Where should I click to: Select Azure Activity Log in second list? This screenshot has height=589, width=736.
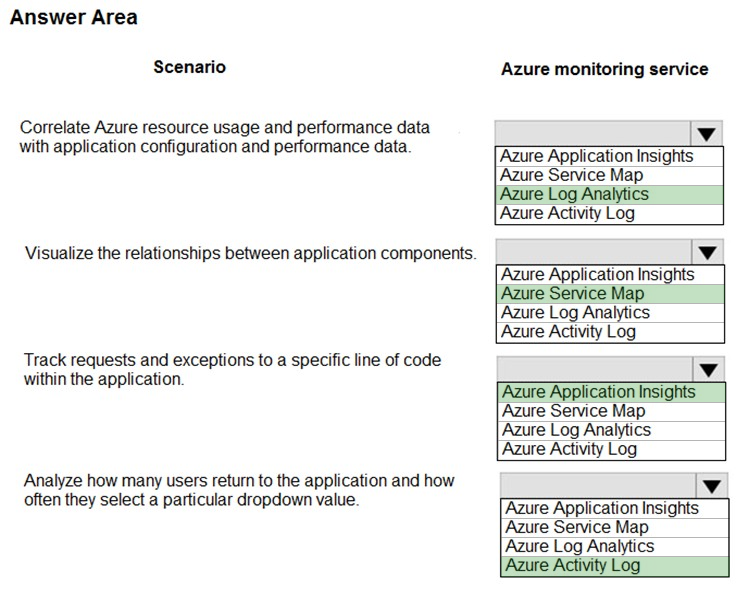pyautogui.click(x=610, y=332)
